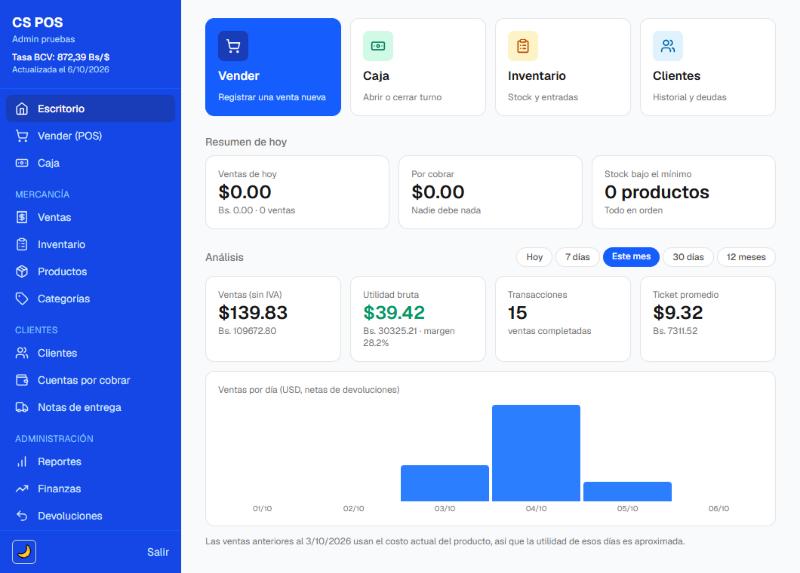Click Vender card title to register a sale
Image resolution: width=800 pixels, height=573 pixels.
point(239,76)
